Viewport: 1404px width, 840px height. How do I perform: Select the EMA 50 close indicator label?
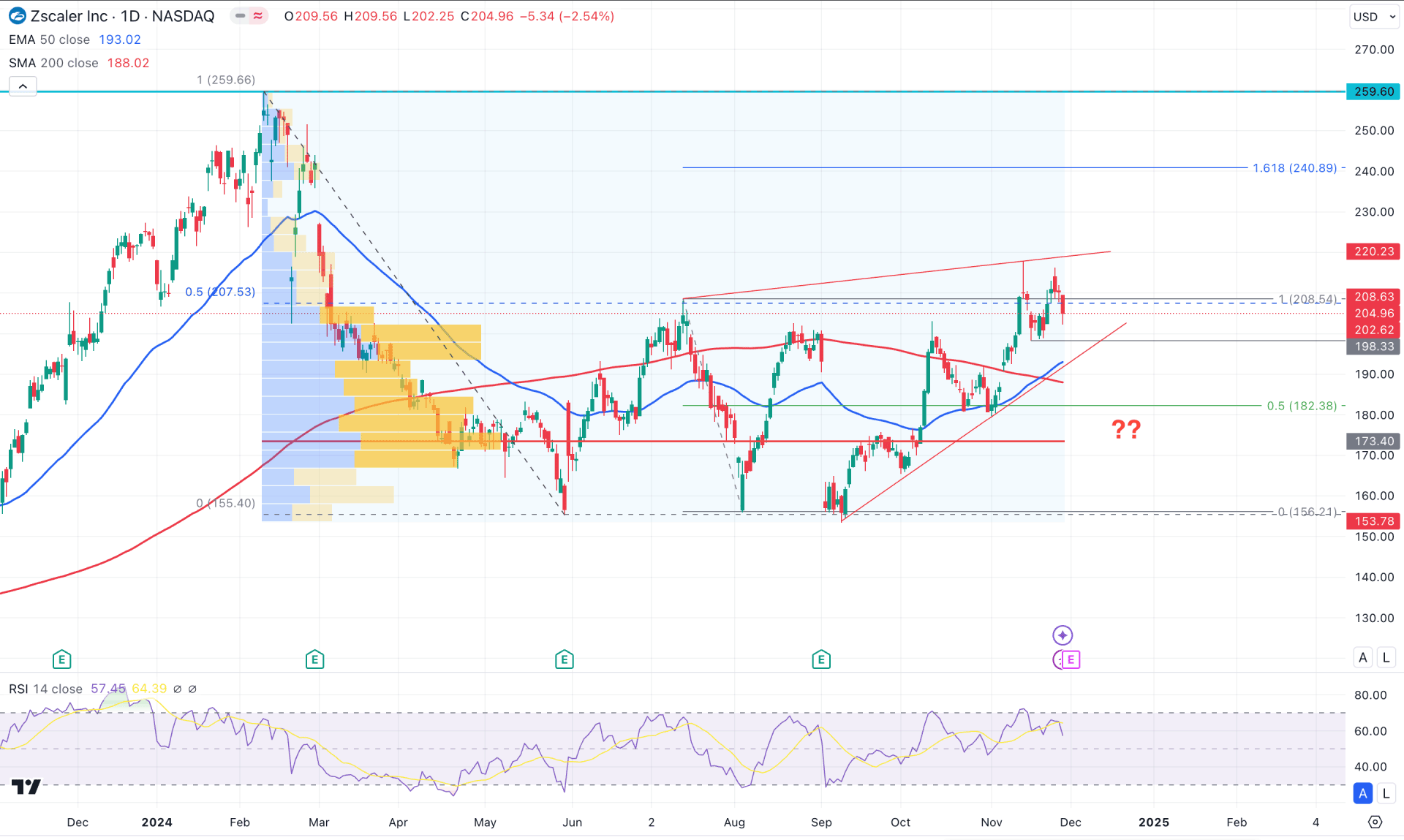(x=49, y=39)
